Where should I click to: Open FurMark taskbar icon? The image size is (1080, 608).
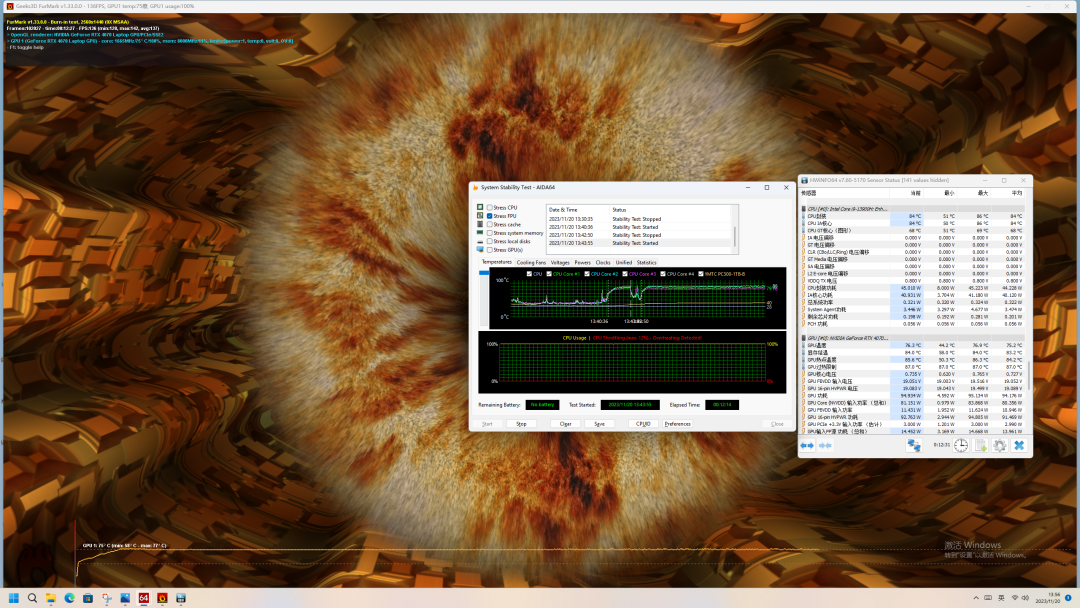(x=163, y=598)
